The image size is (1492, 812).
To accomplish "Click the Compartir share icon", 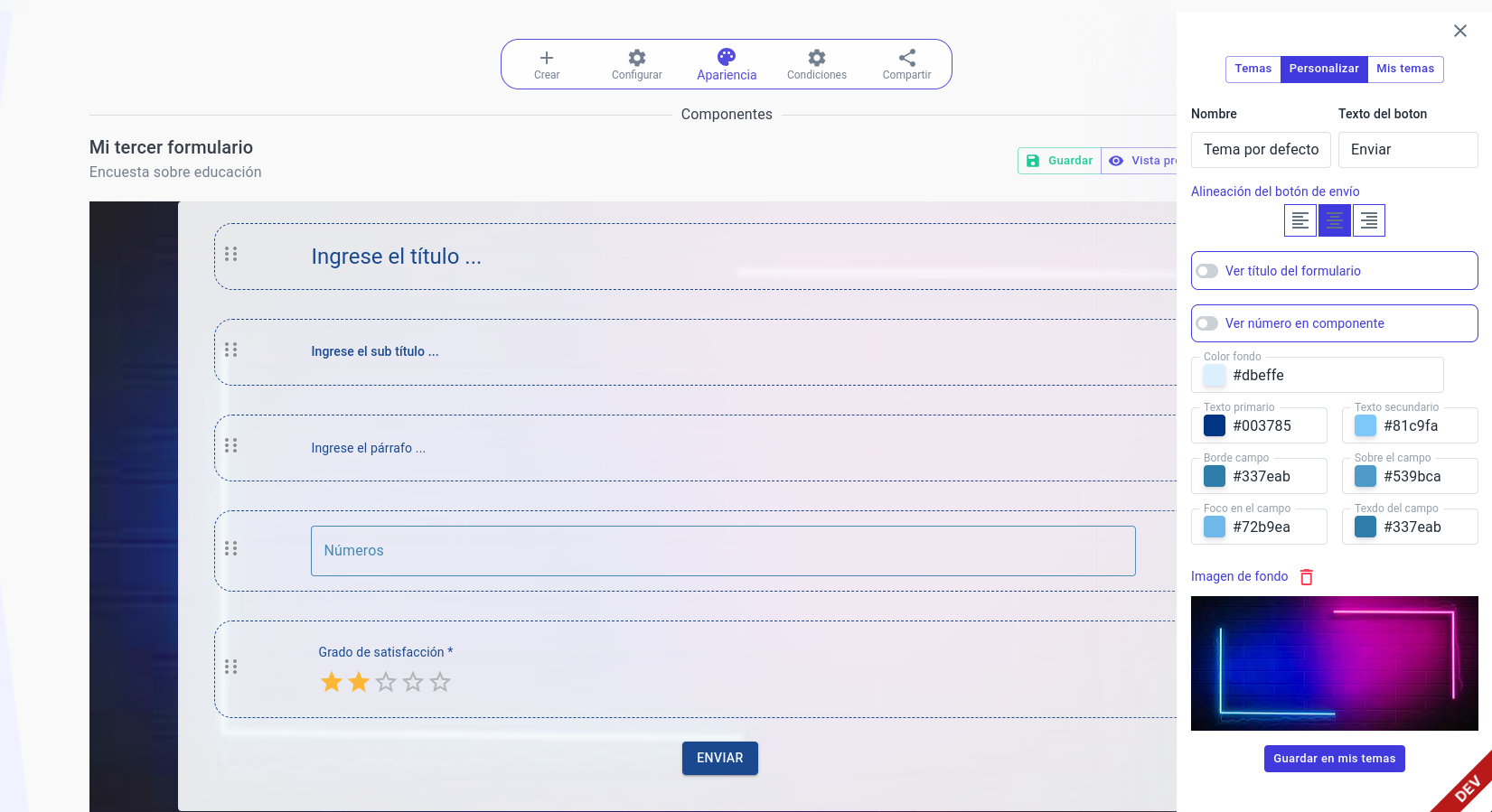I will point(906,58).
